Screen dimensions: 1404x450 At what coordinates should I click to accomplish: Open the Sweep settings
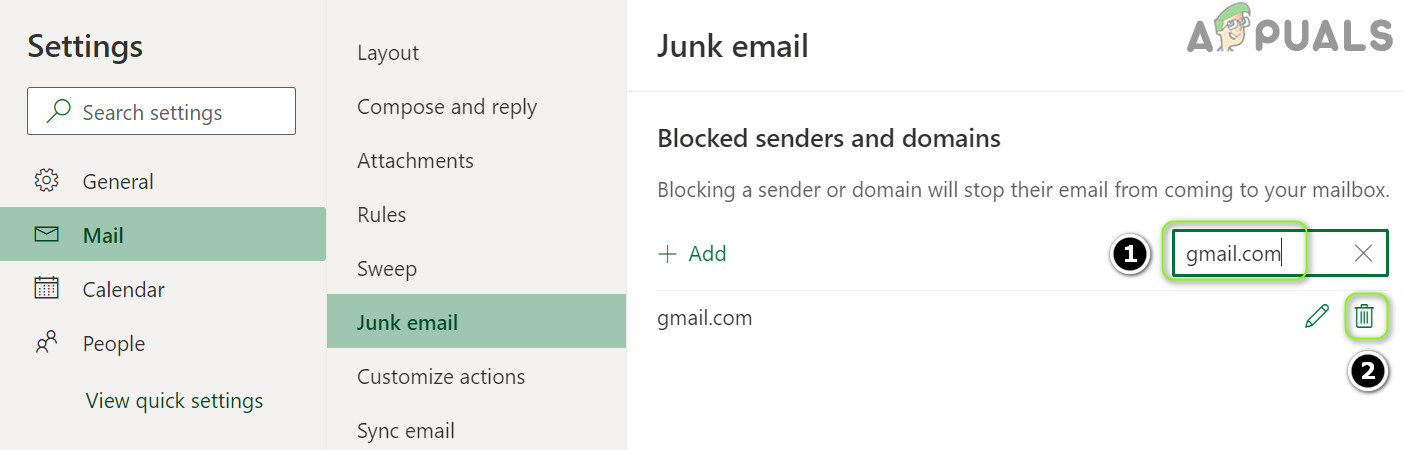coord(387,269)
